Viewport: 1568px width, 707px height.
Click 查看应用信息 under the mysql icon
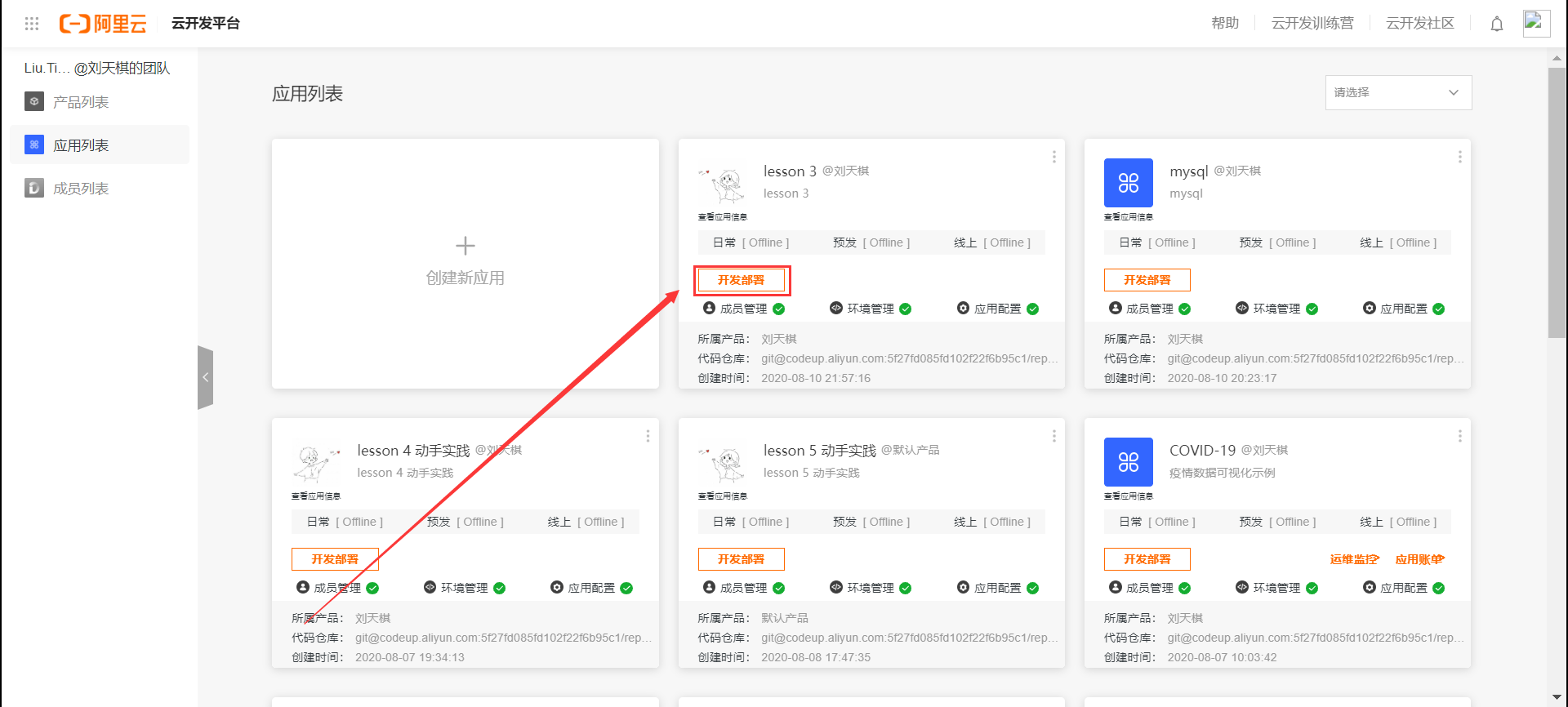pyautogui.click(x=1128, y=217)
